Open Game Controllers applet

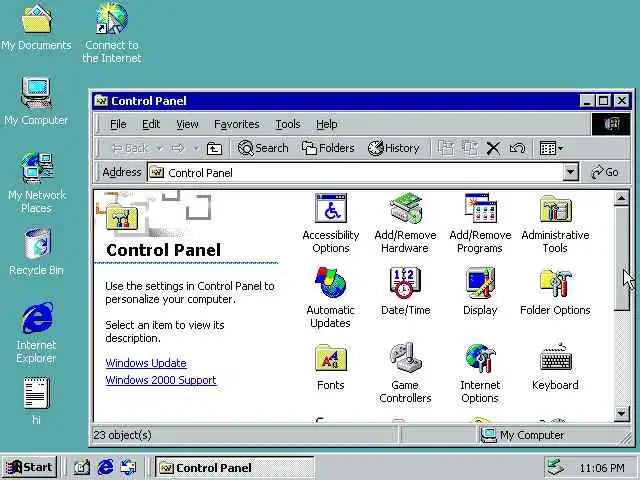pos(405,373)
